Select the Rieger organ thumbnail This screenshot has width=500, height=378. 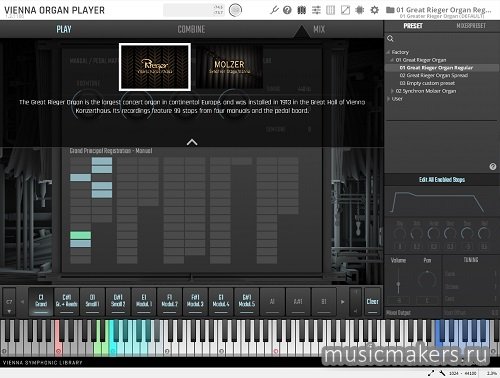click(x=155, y=67)
